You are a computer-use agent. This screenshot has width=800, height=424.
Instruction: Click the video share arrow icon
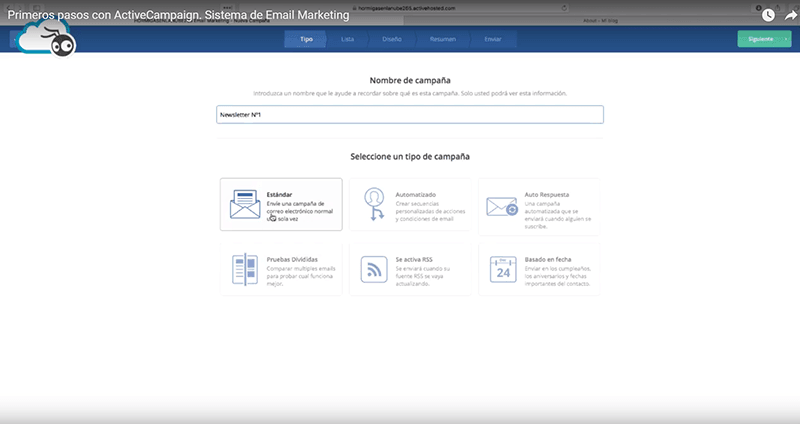pyautogui.click(x=790, y=15)
